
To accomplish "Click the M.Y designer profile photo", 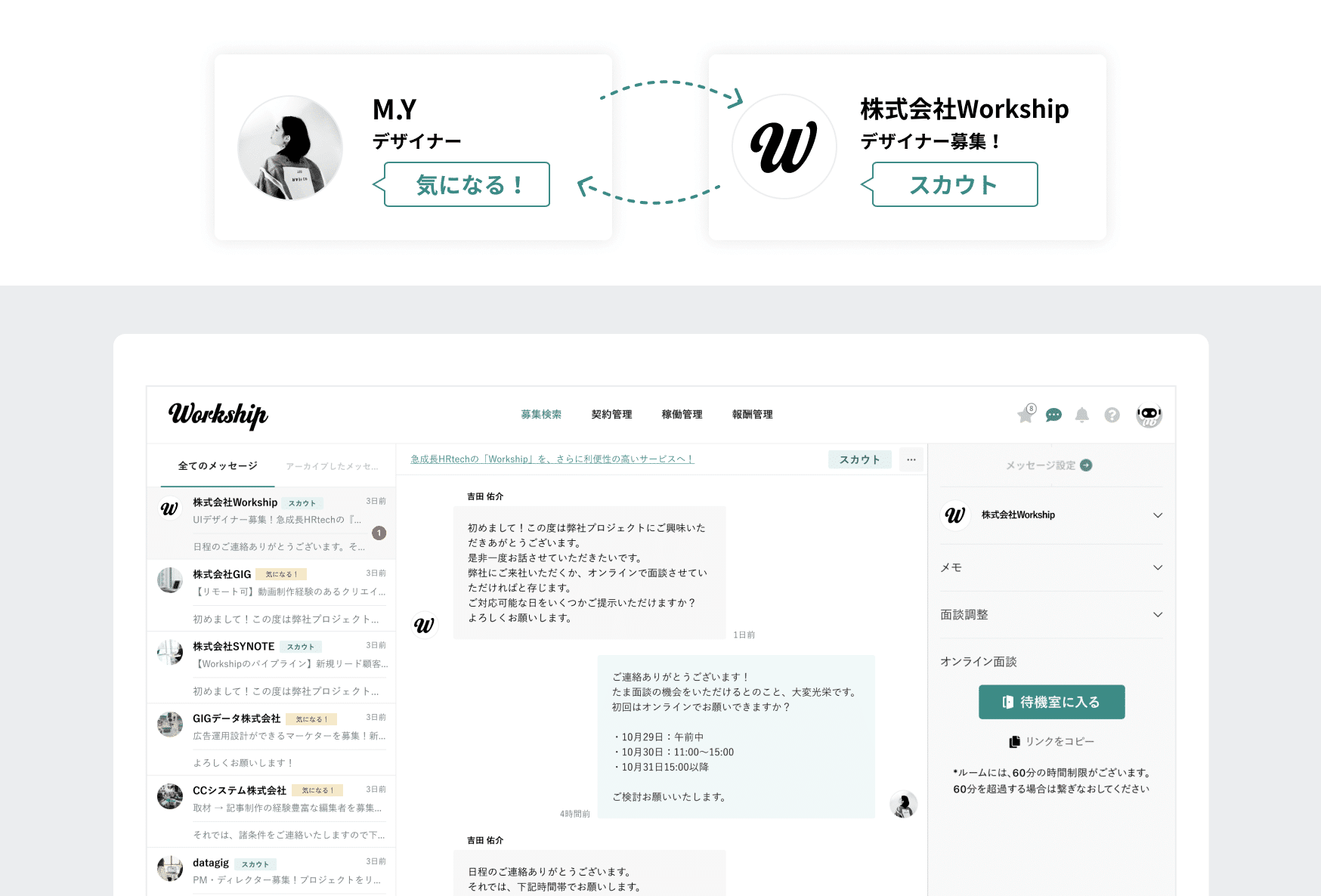I will point(290,147).
